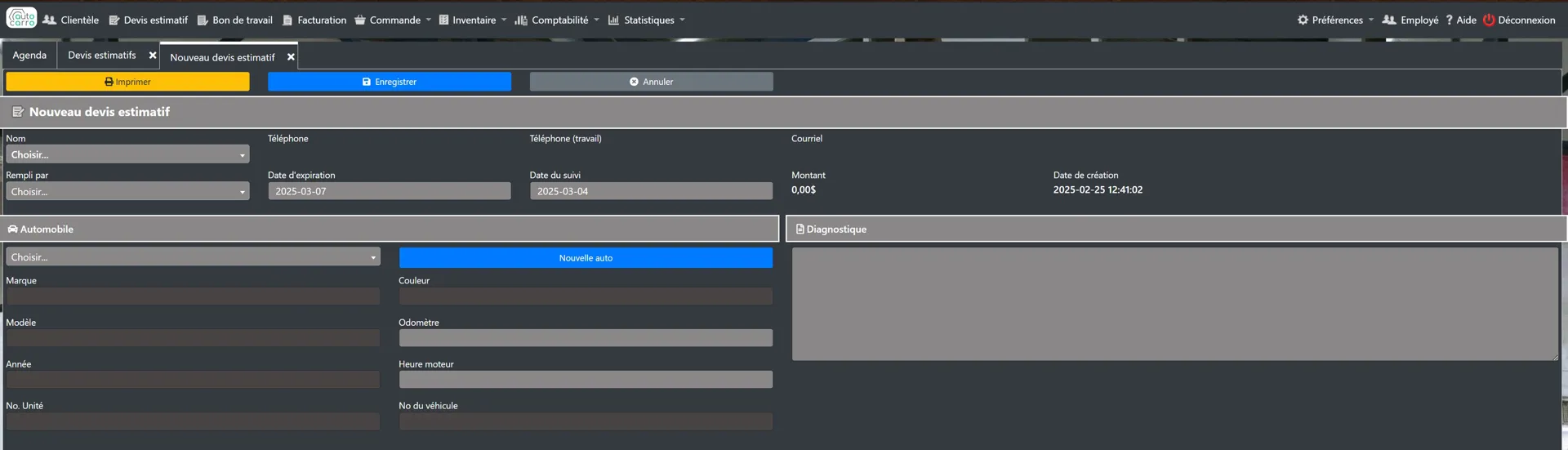
Task: Click the Préférences gear icon
Action: [1303, 20]
